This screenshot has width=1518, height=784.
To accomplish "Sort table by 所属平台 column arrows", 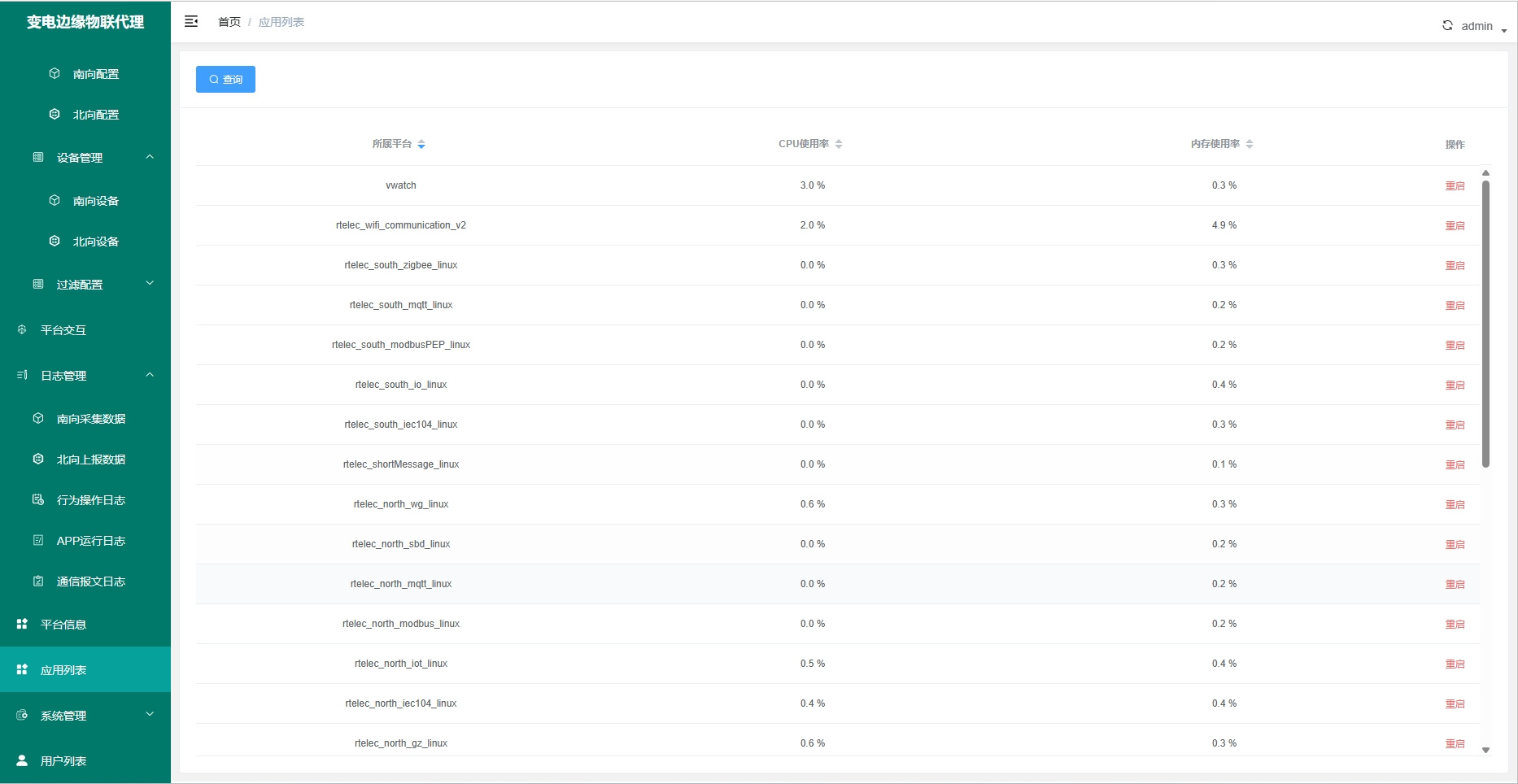I will pyautogui.click(x=421, y=145).
